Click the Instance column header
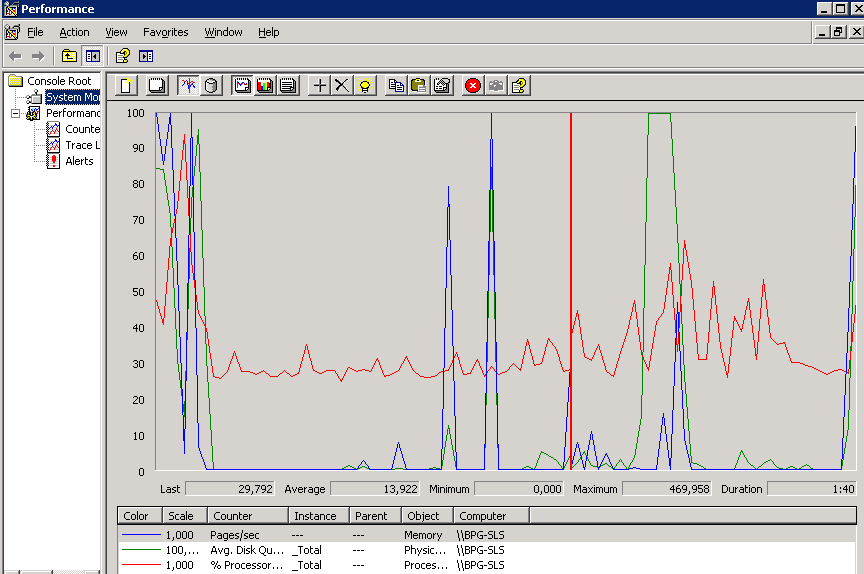 [318, 516]
